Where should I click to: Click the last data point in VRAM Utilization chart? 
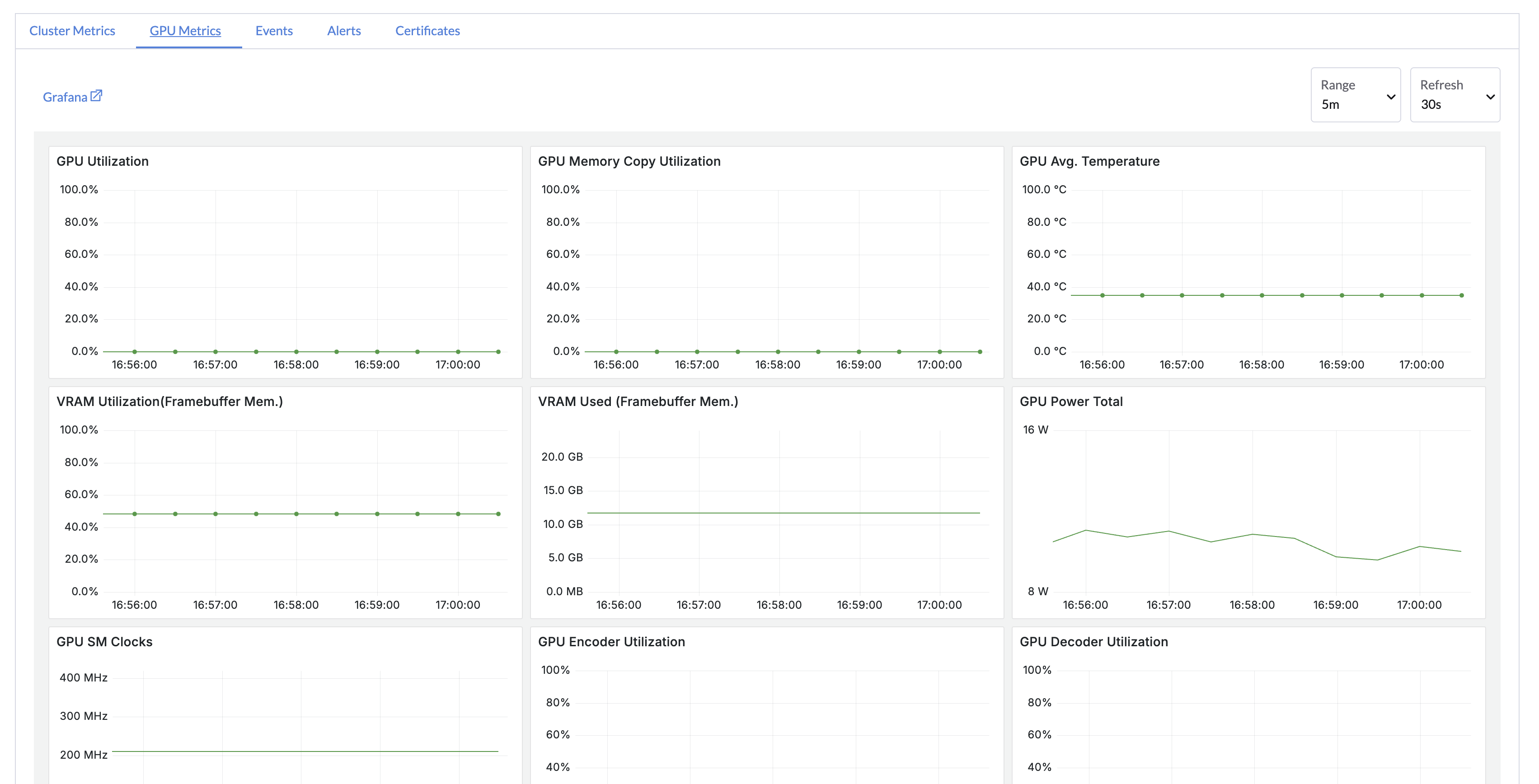498,513
